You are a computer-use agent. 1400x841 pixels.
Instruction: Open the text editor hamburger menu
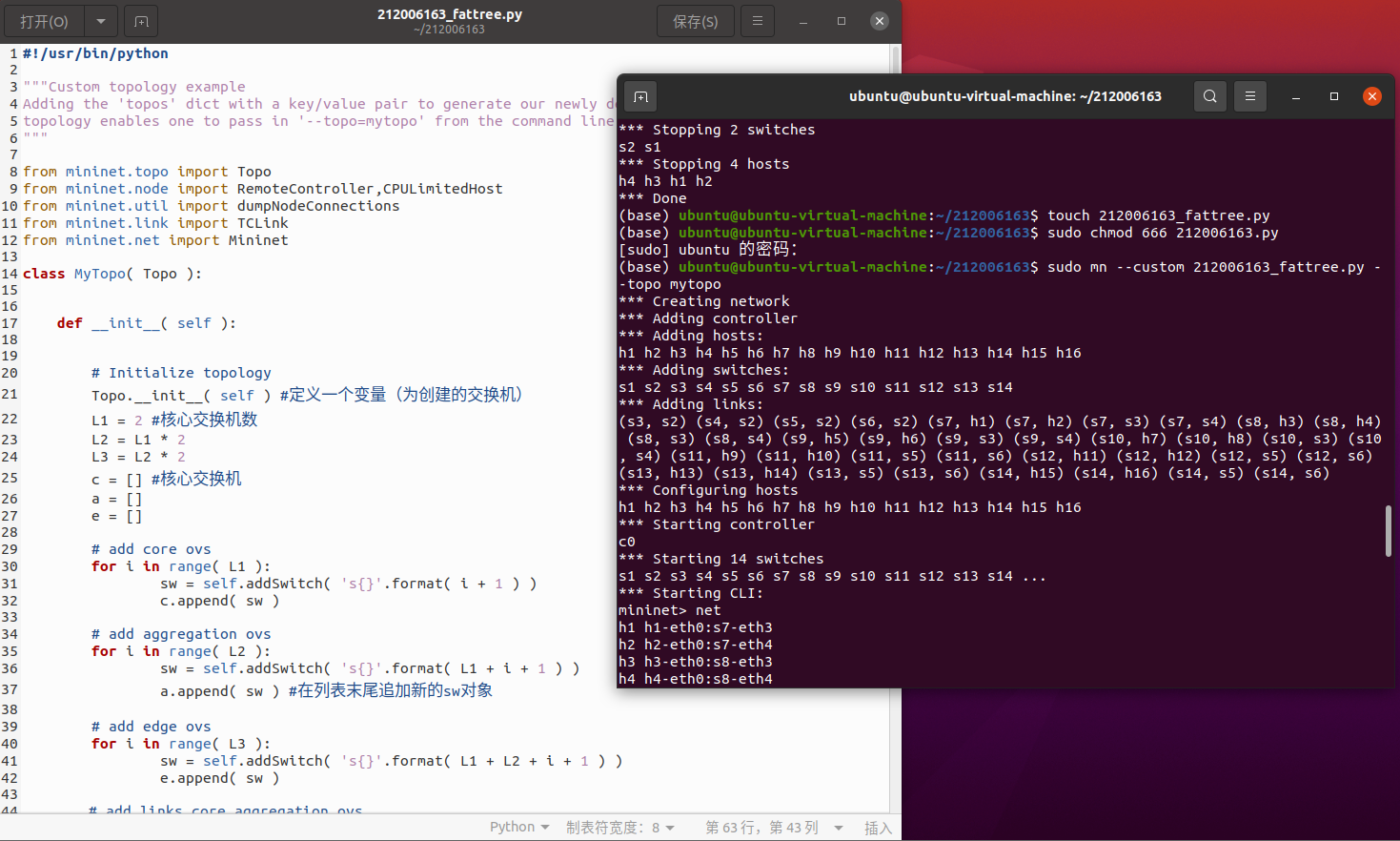(x=758, y=21)
